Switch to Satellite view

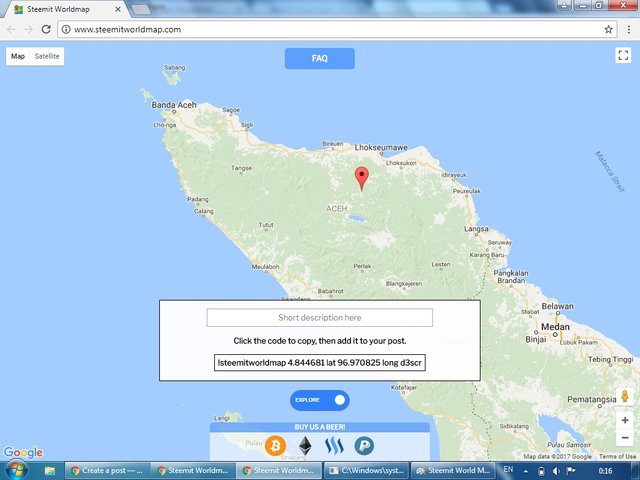pyautogui.click(x=47, y=56)
